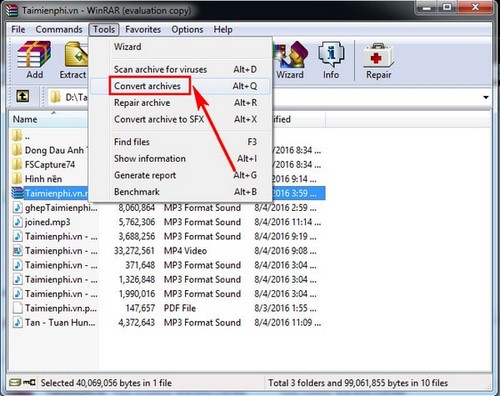The height and width of the screenshot is (396, 500).
Task: Open the Commands menu
Action: point(59,29)
